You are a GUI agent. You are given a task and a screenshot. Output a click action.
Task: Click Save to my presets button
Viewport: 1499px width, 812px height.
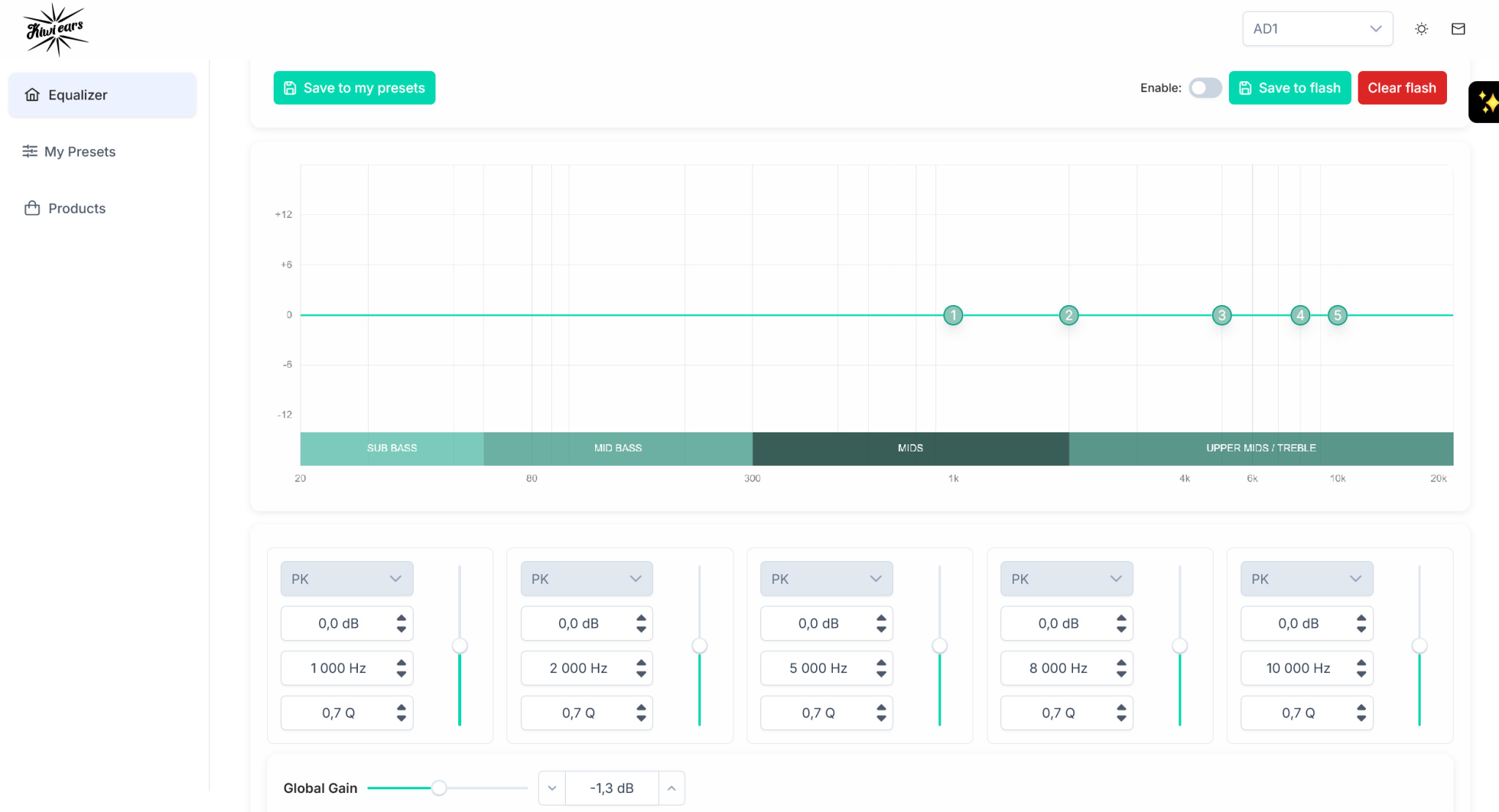click(354, 88)
